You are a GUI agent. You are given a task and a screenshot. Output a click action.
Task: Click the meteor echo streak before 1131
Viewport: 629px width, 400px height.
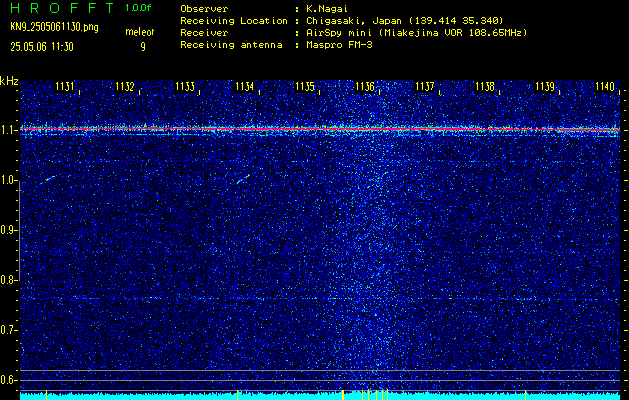point(49,180)
